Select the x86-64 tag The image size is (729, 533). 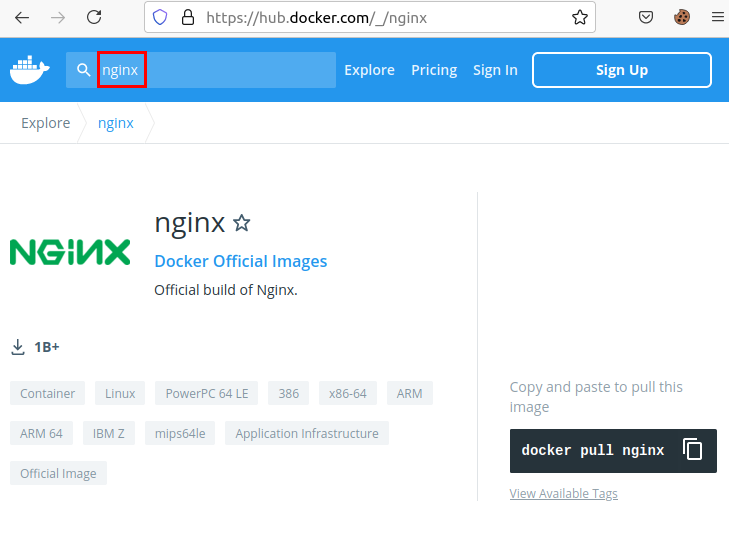[x=348, y=393]
